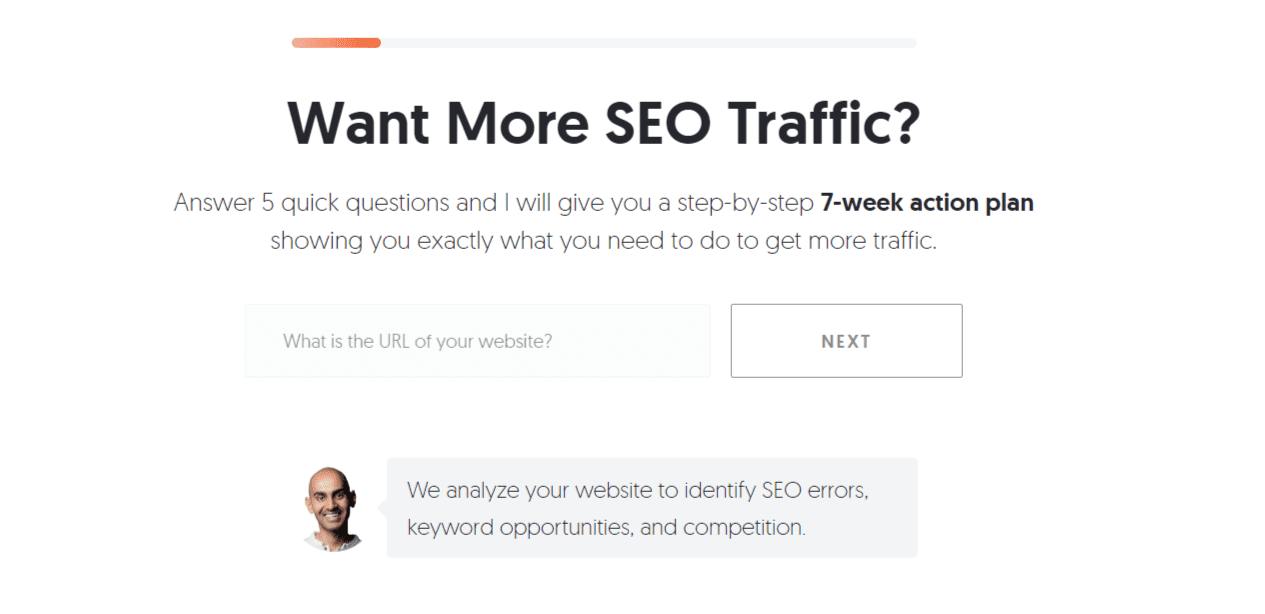Click inside the URL field to focus it
The width and height of the screenshot is (1265, 614).
pyautogui.click(x=477, y=341)
